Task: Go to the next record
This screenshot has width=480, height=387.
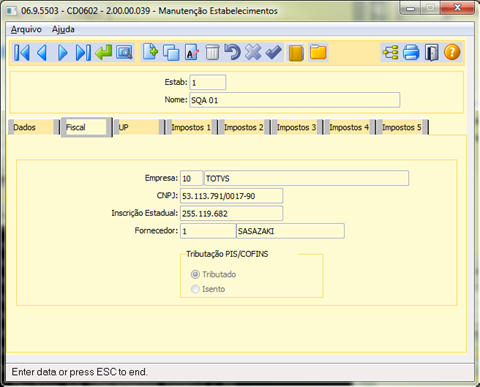Action: tap(62, 53)
